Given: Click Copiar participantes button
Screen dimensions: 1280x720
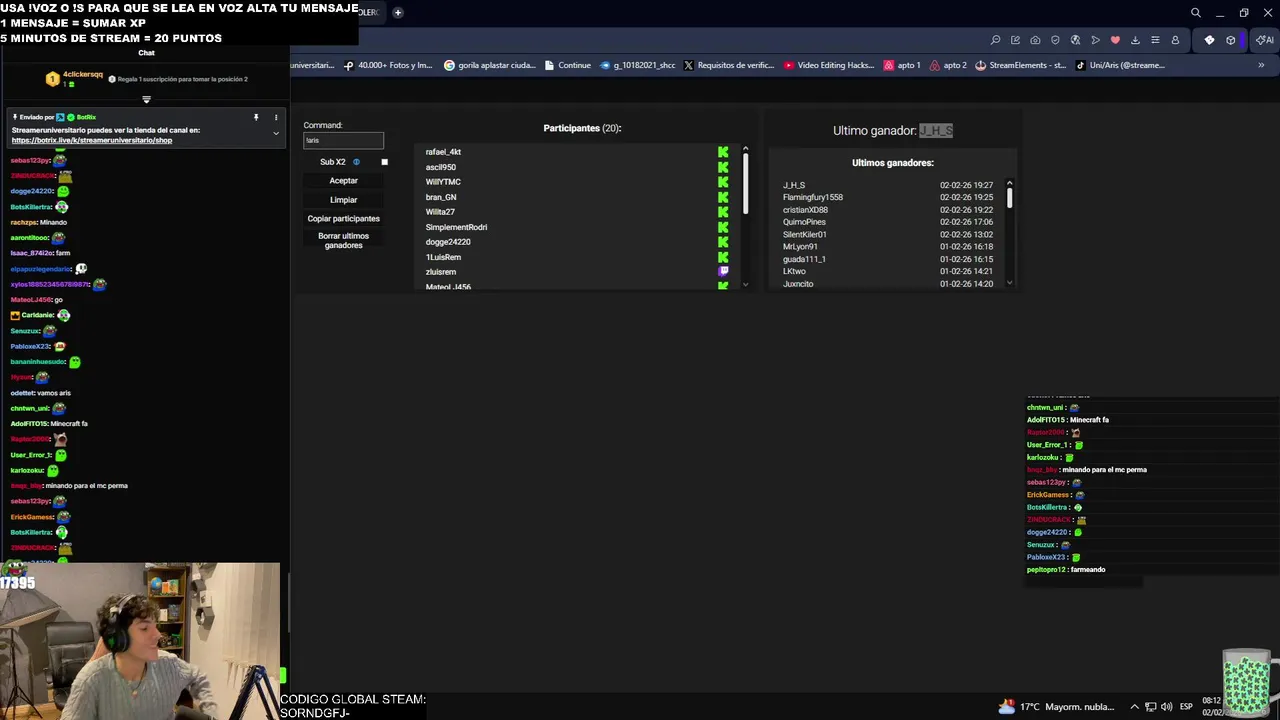Looking at the screenshot, I should click(343, 219).
